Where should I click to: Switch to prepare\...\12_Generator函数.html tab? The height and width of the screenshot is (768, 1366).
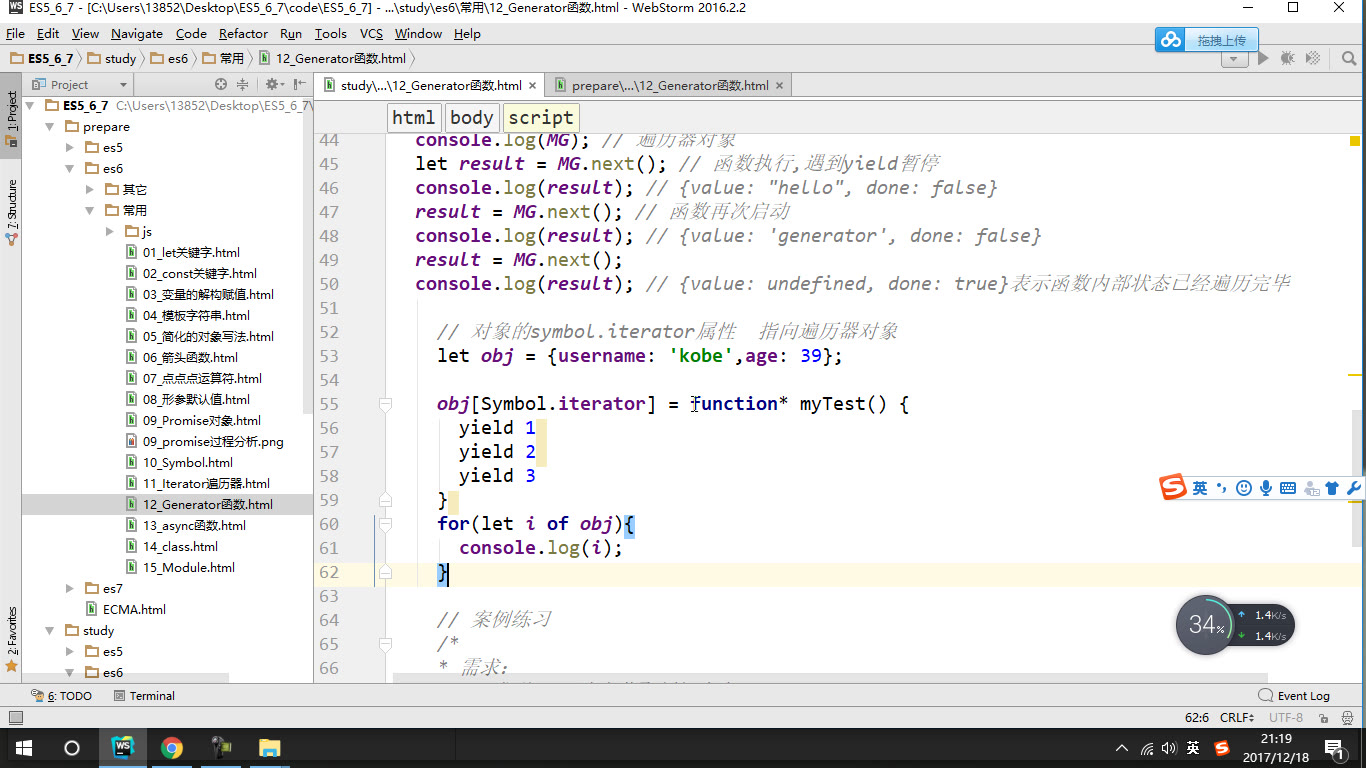[x=670, y=86]
